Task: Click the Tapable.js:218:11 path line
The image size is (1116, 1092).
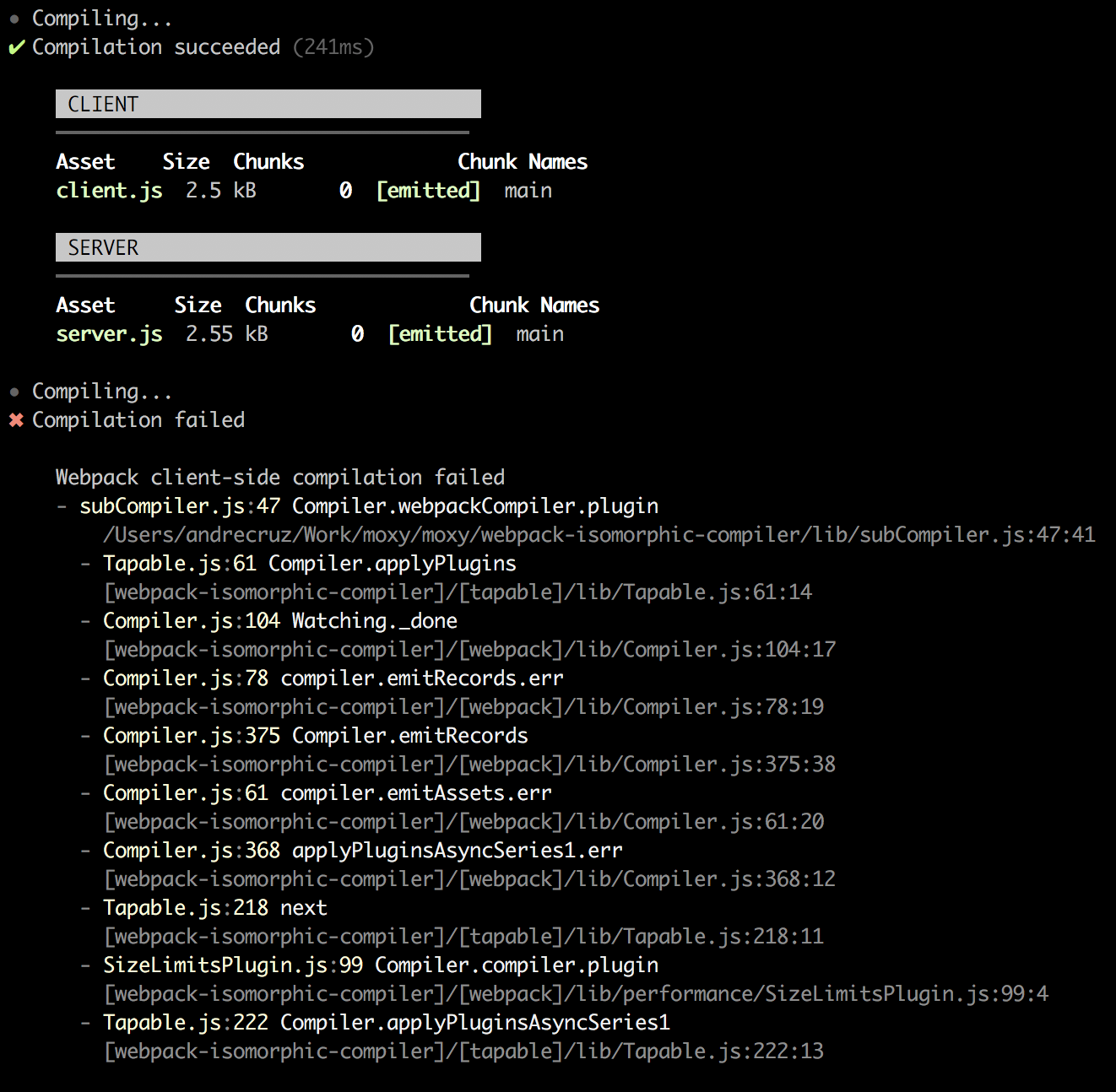Action: click(463, 937)
